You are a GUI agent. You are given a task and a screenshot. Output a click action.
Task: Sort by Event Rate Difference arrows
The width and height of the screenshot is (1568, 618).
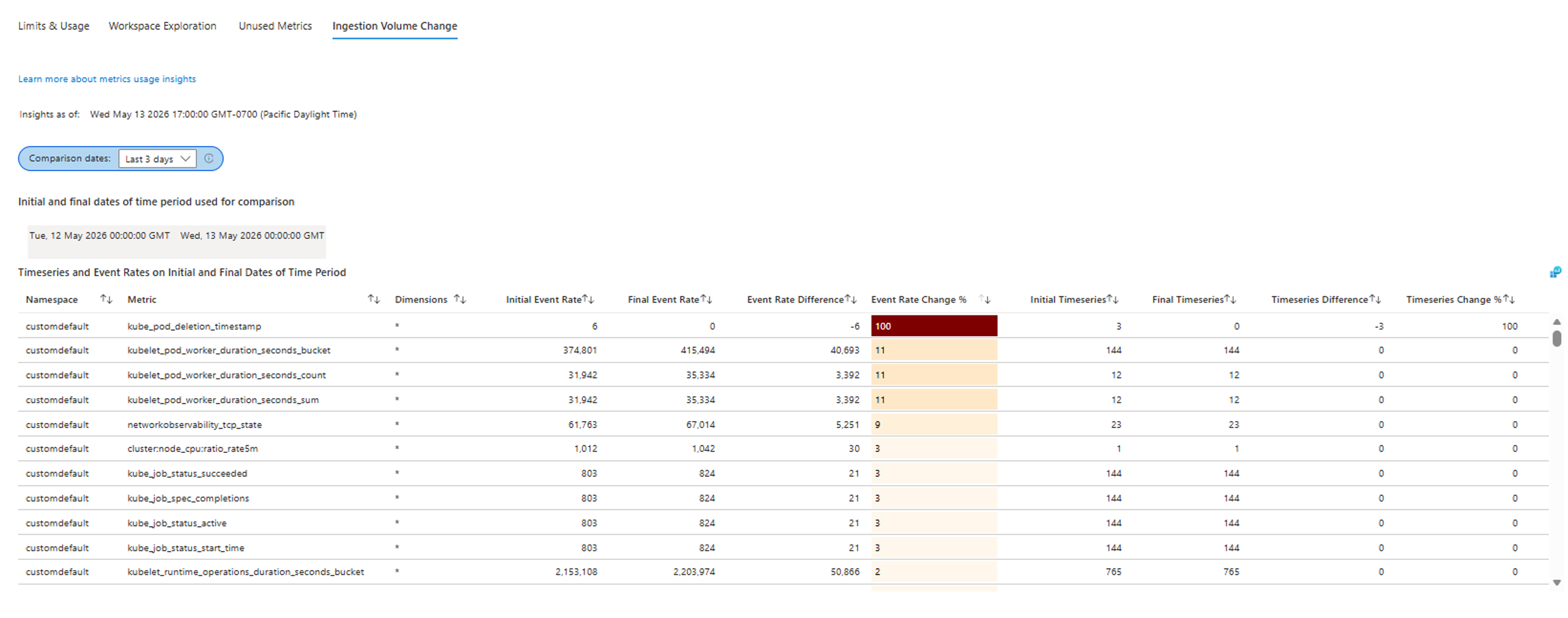point(850,299)
